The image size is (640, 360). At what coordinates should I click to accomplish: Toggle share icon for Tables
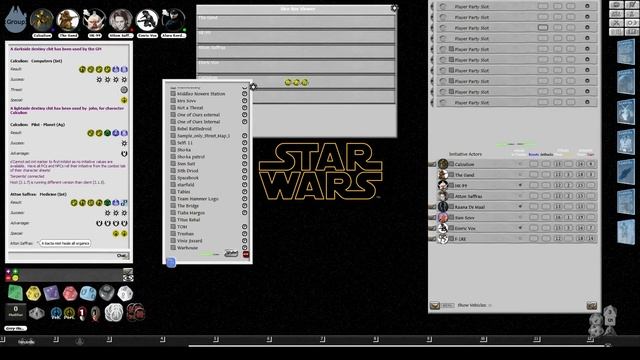[x=244, y=191]
